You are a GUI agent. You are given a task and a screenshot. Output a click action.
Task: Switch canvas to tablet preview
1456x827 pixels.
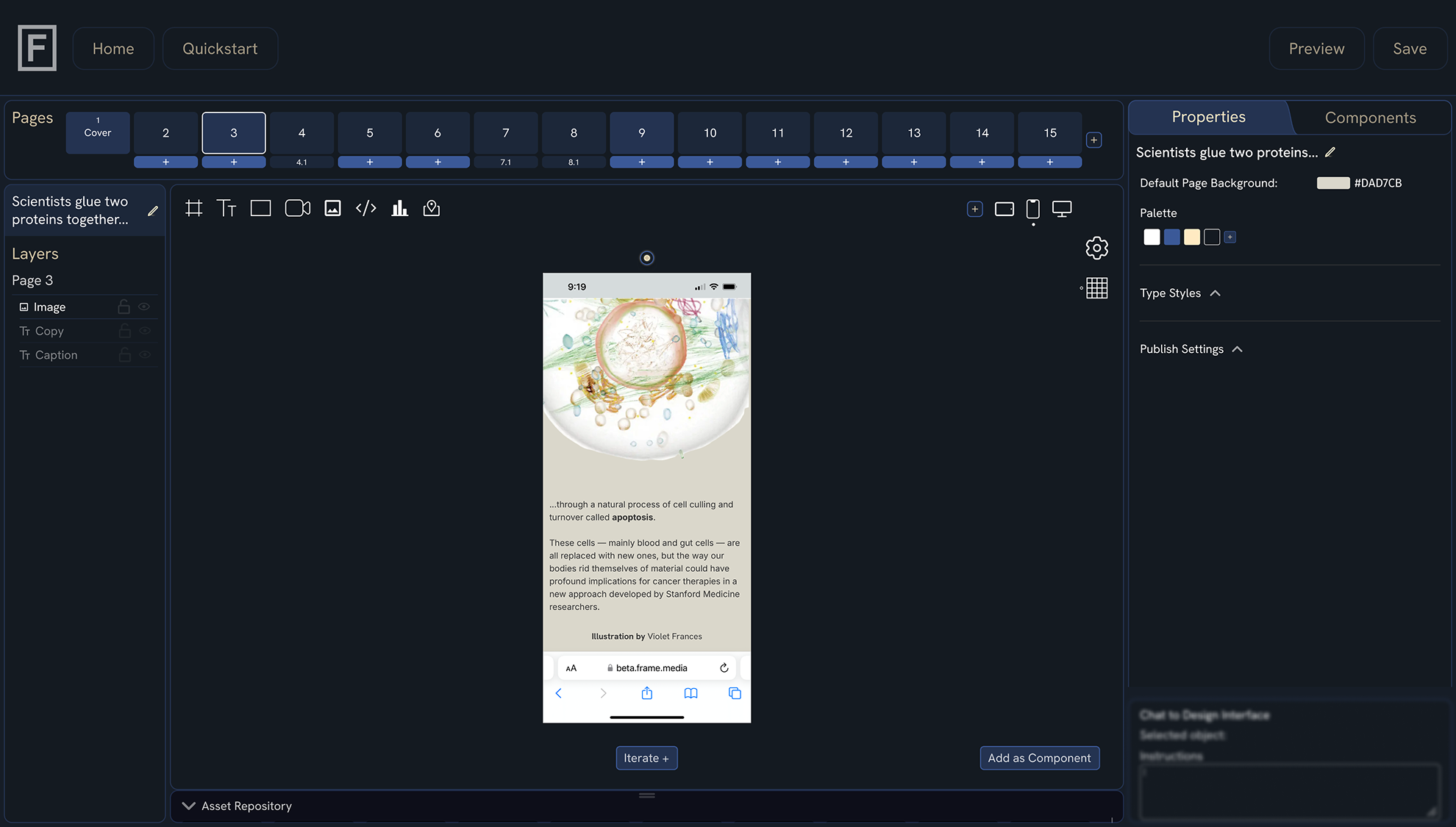[1004, 209]
